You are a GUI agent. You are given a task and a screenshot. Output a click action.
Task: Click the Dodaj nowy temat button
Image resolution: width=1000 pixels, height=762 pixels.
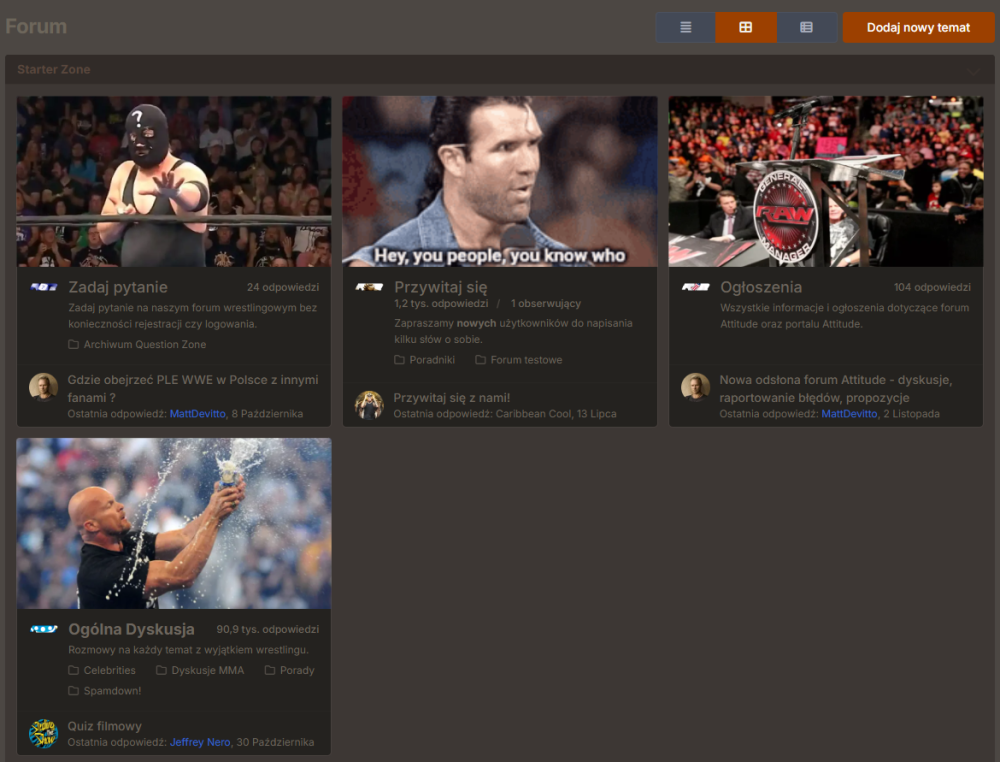click(918, 28)
